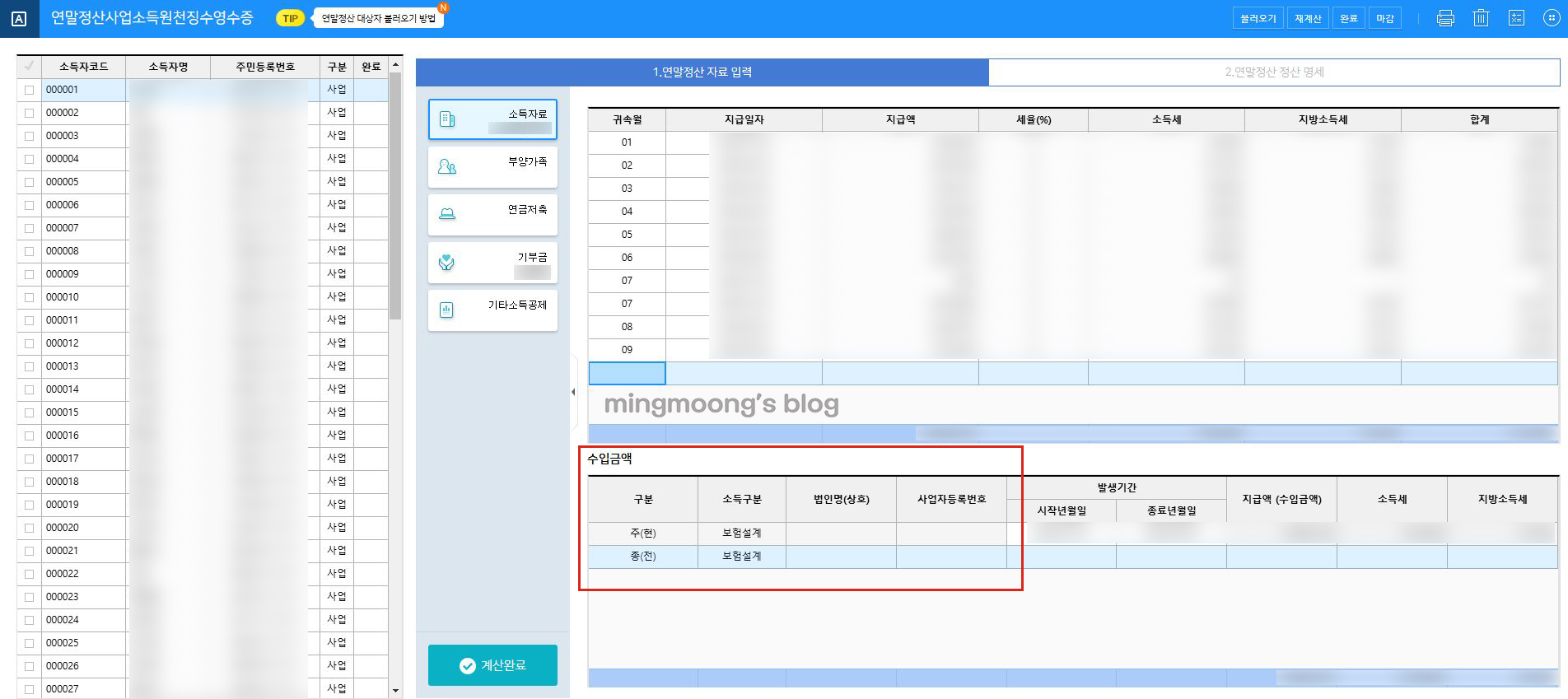Click the list scrollbar up arrow

coord(395,64)
